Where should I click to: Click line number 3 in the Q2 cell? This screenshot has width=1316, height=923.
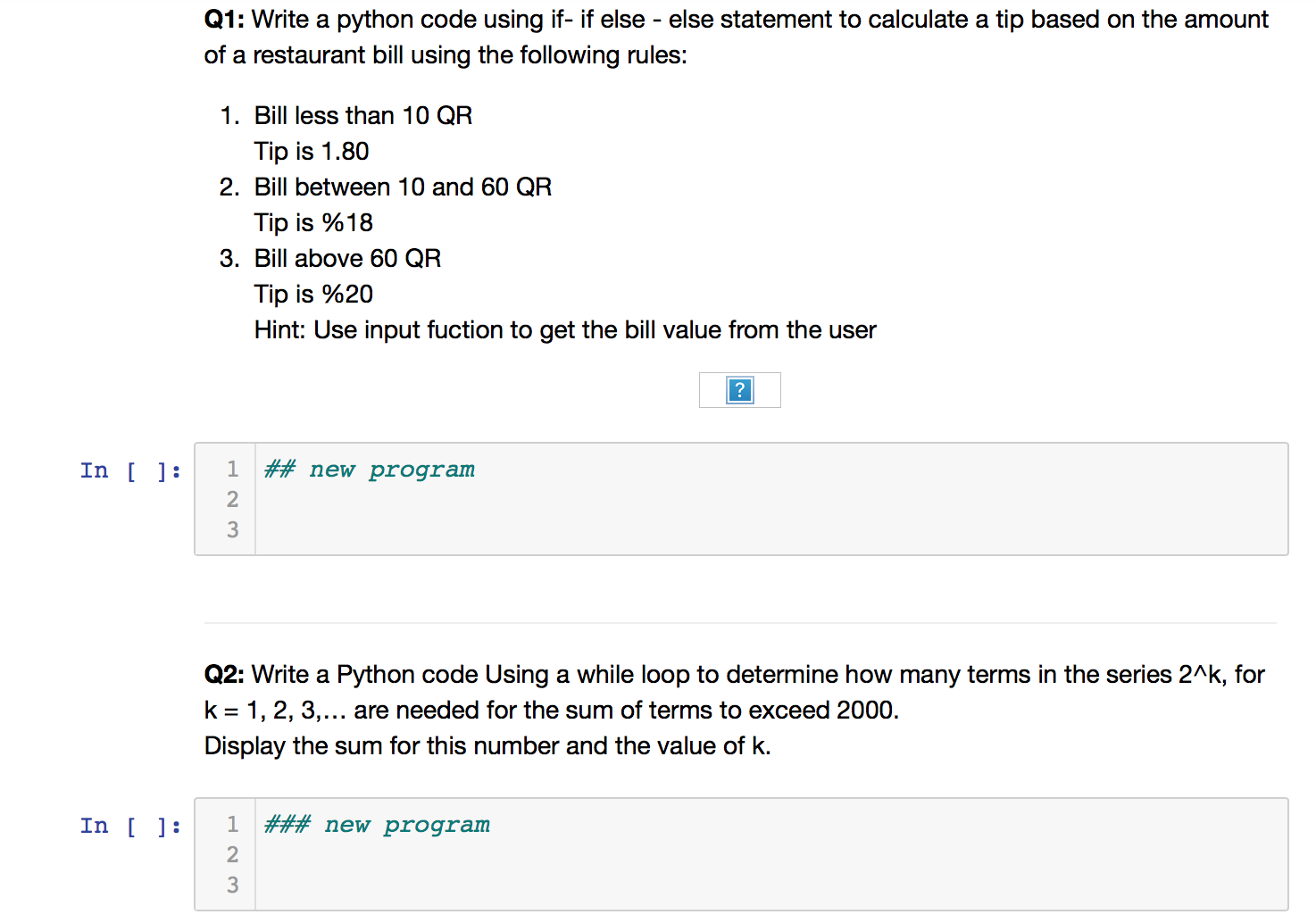tap(232, 885)
